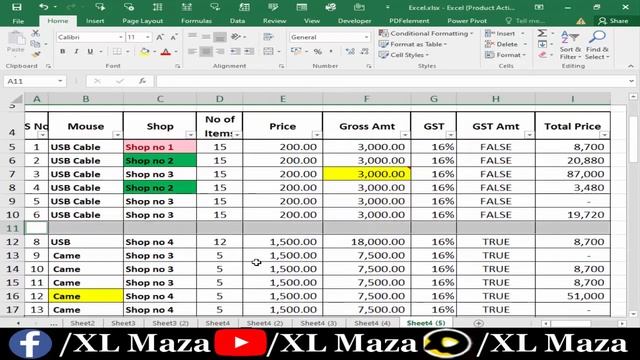Click the Undo arrow icon
The width and height of the screenshot is (640, 360).
click(43, 7)
